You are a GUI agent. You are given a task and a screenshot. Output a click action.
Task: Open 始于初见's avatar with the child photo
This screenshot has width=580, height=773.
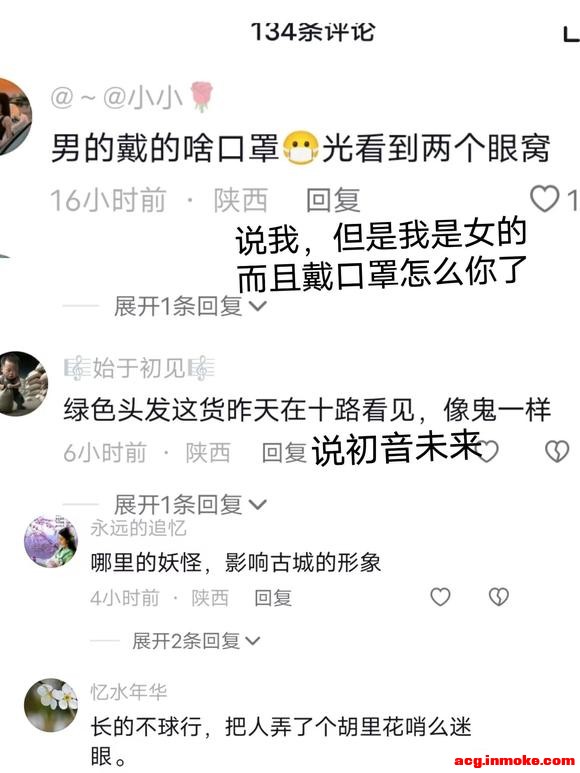pos(22,384)
